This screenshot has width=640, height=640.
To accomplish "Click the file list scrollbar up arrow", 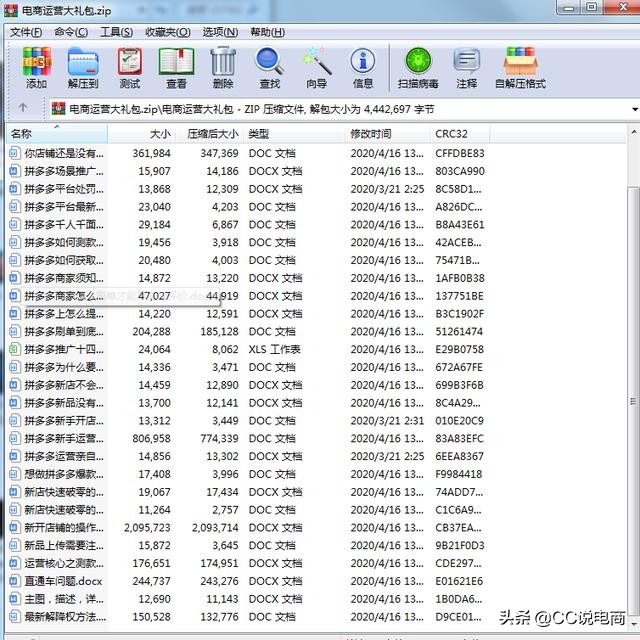I will coord(634,132).
